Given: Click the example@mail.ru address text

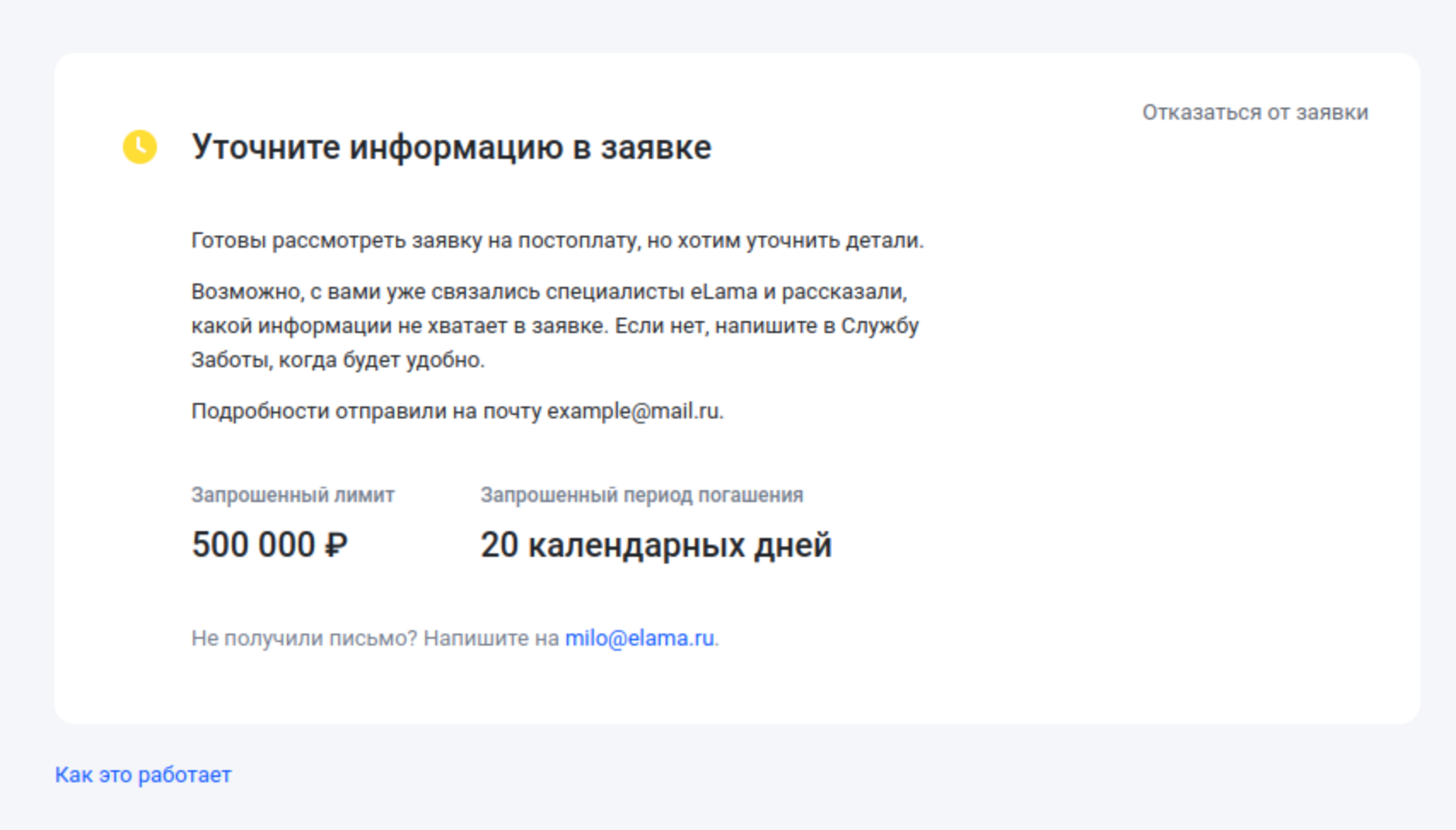Looking at the screenshot, I should [x=633, y=411].
